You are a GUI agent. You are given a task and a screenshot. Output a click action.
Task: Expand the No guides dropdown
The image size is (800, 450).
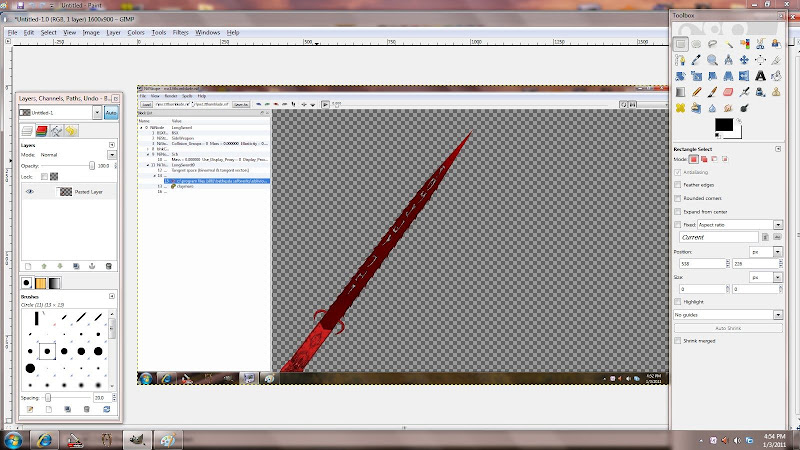coord(728,314)
